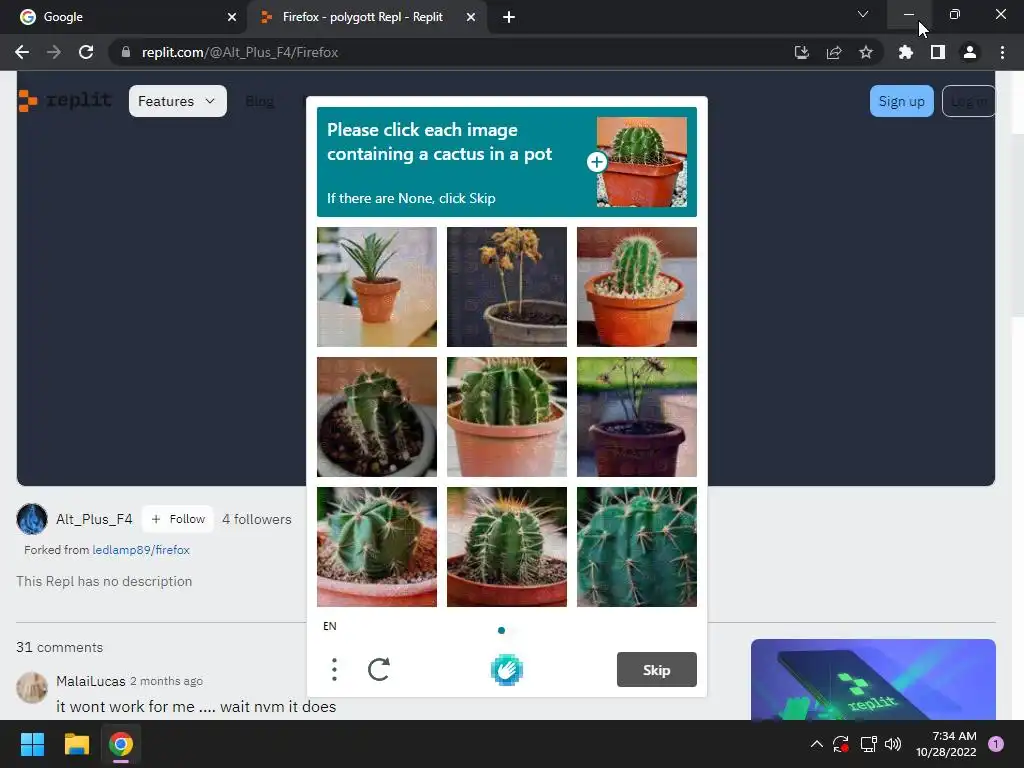Open the Alt_Plus_F4 username link
The width and height of the screenshot is (1024, 768).
94,519
